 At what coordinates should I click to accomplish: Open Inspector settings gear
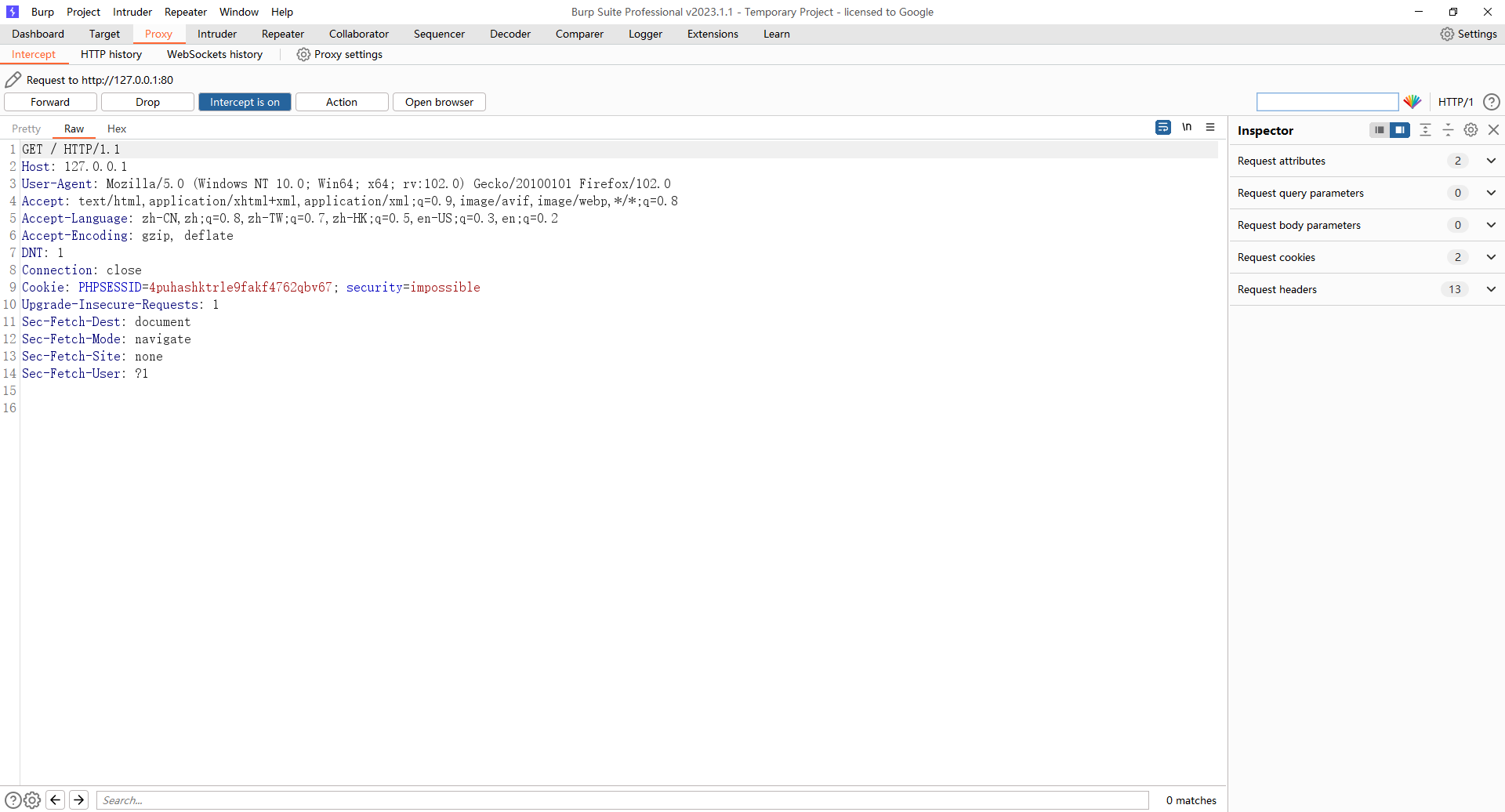[x=1471, y=130]
